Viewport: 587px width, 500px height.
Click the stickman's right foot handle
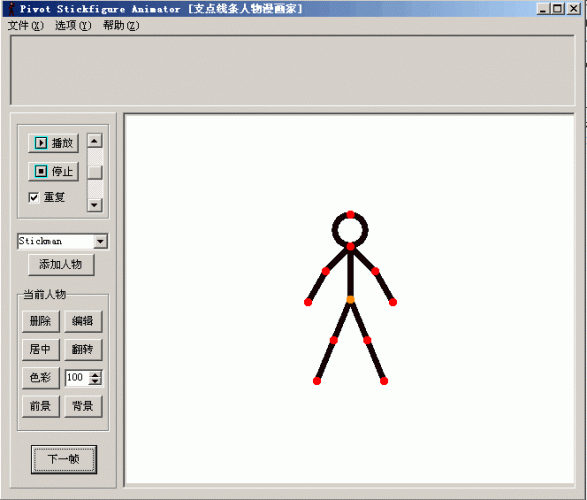pos(384,381)
